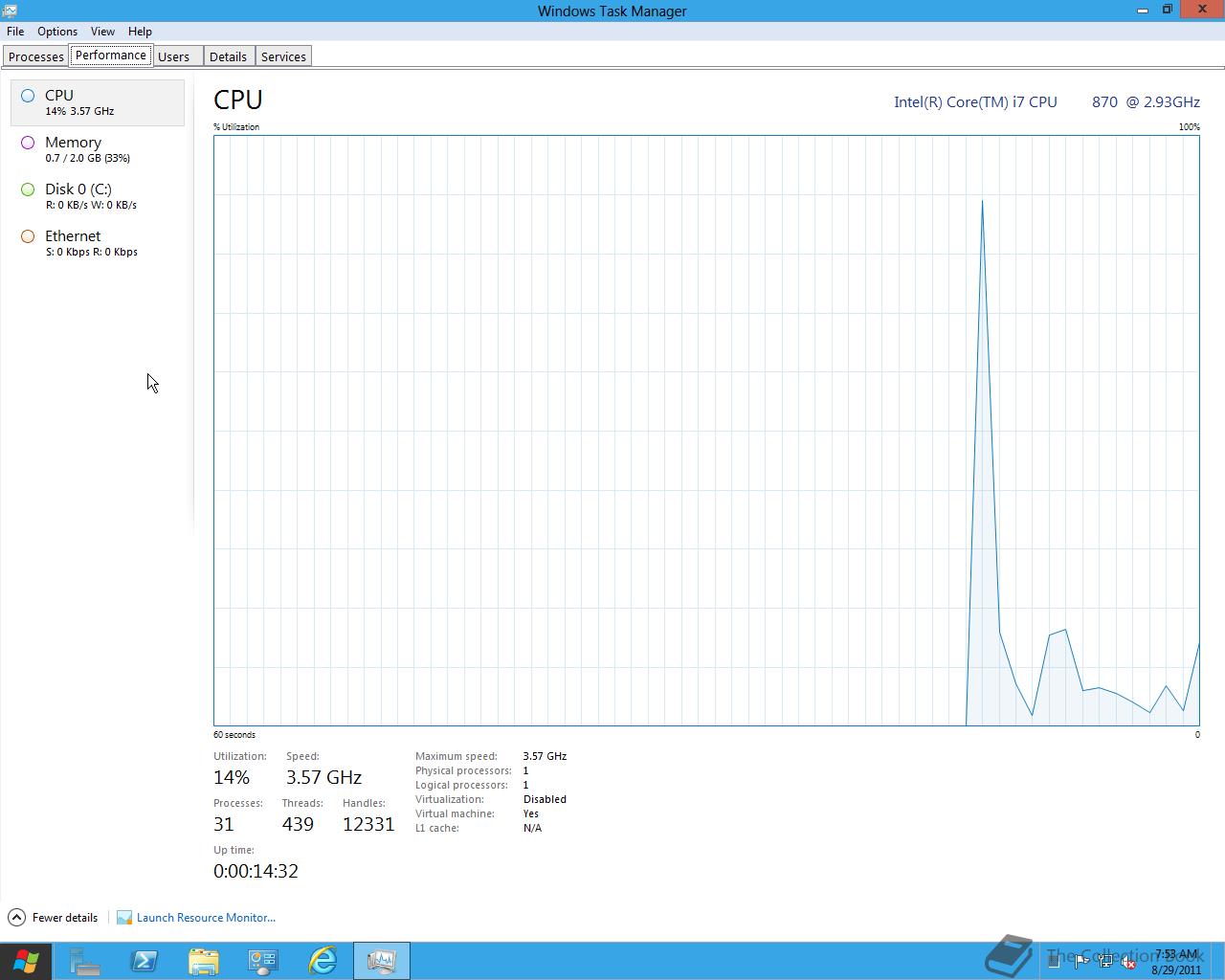The height and width of the screenshot is (980, 1225).
Task: Click the processes count 31
Action: coord(224,824)
